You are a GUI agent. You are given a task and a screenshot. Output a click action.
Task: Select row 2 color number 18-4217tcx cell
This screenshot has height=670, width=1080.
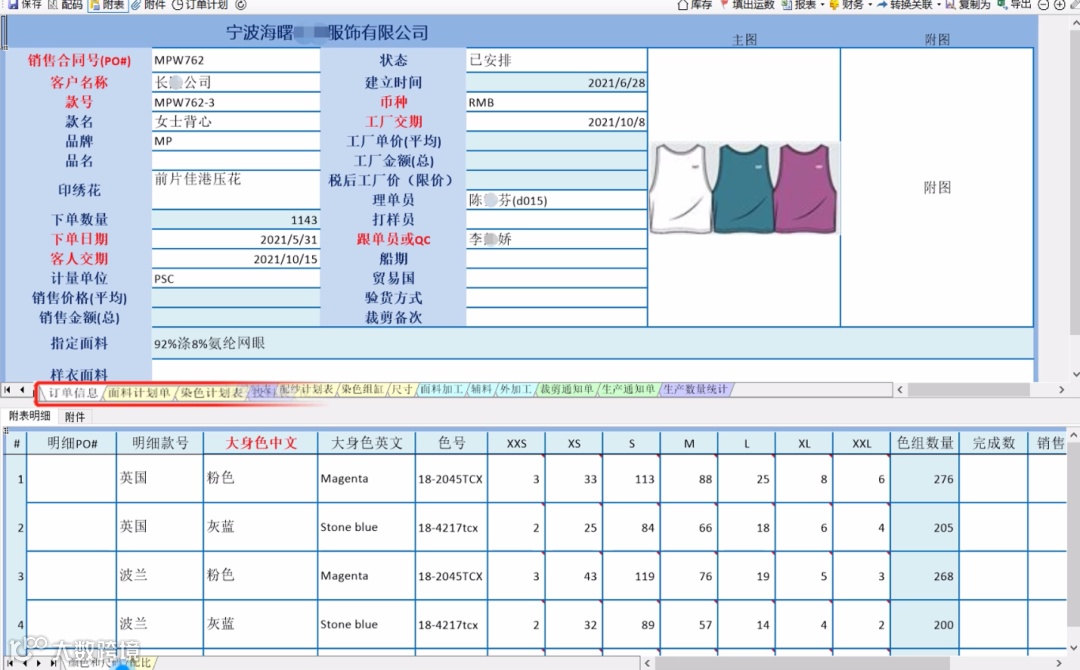(x=450, y=527)
